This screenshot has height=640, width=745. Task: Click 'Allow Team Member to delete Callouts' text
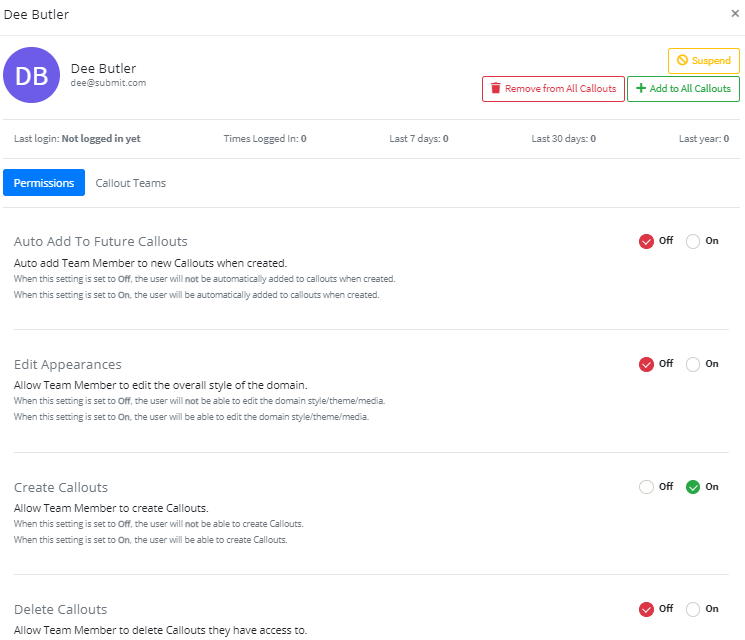pos(160,630)
